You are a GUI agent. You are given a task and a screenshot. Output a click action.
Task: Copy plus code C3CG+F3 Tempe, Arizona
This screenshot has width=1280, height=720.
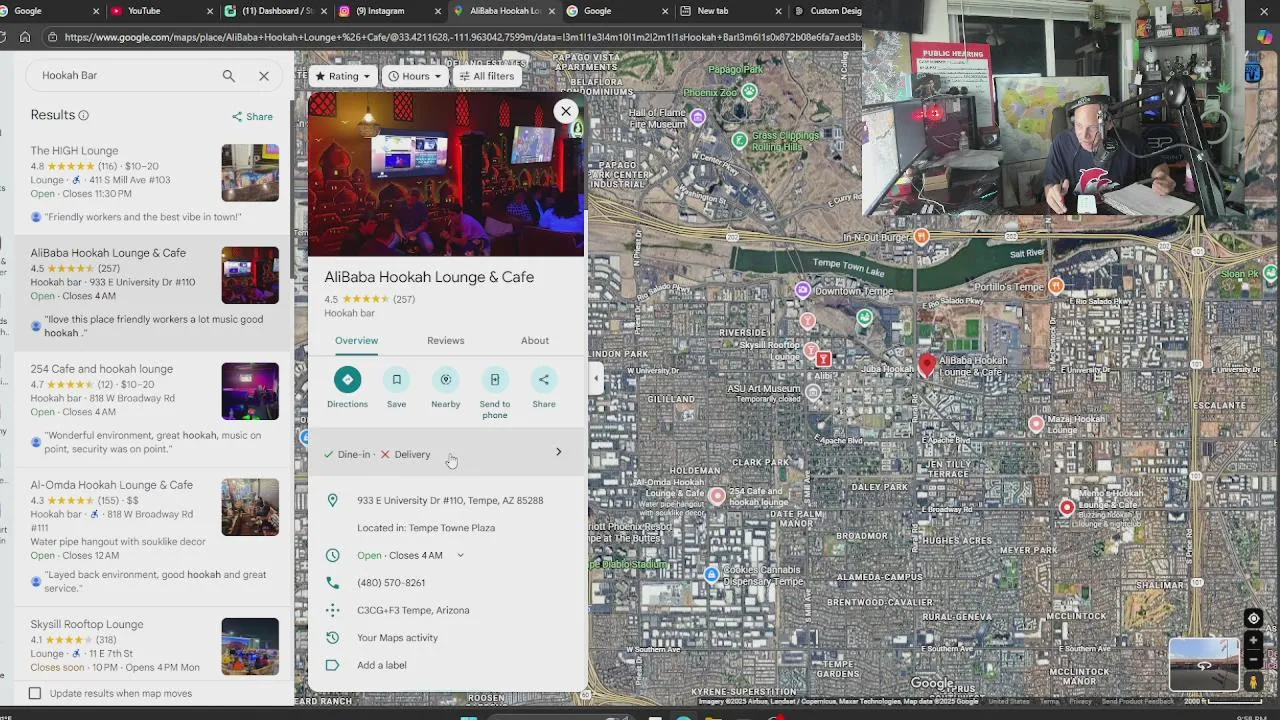coord(413,610)
